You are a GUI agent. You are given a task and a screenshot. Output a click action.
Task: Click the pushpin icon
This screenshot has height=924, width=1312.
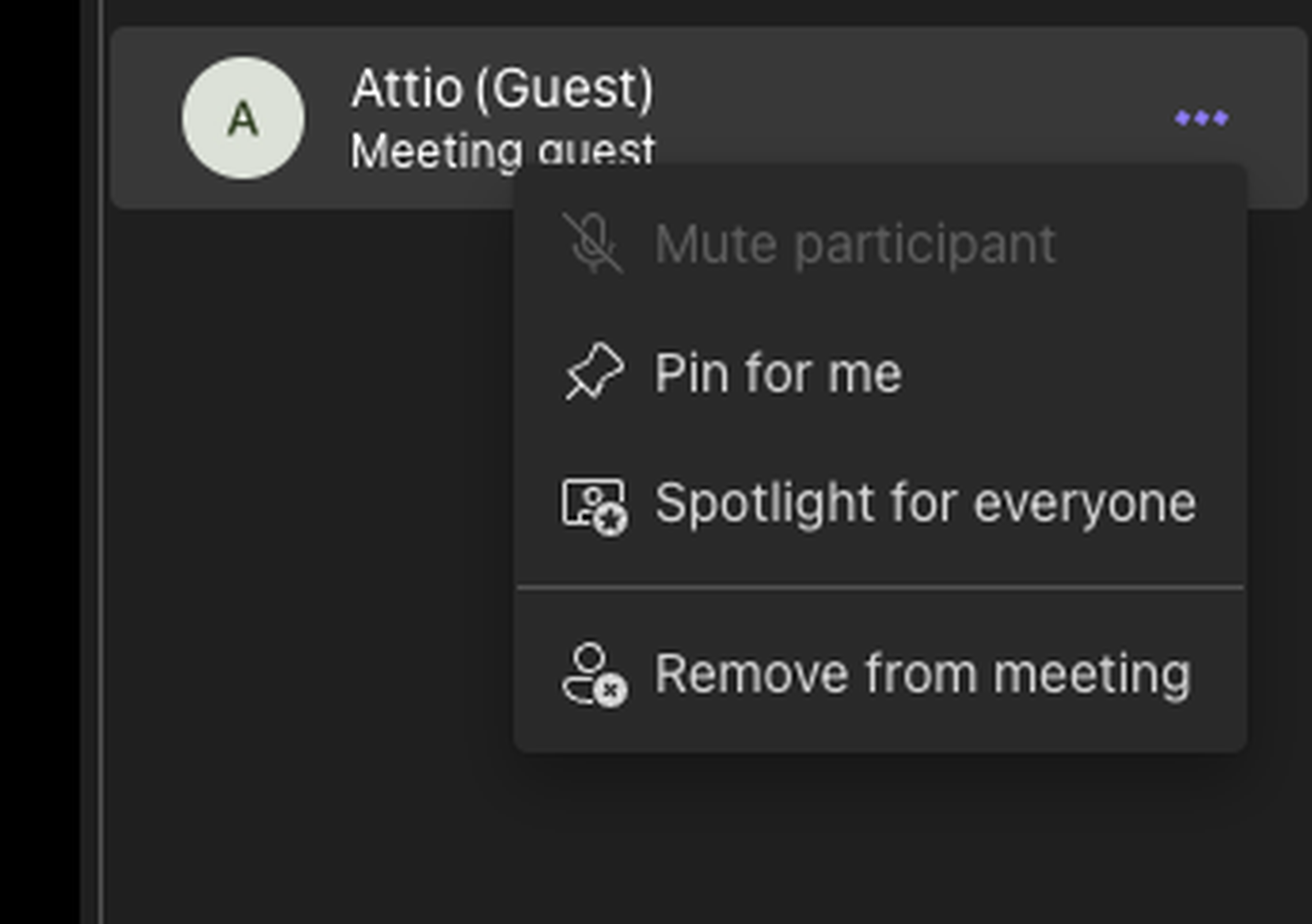(594, 371)
